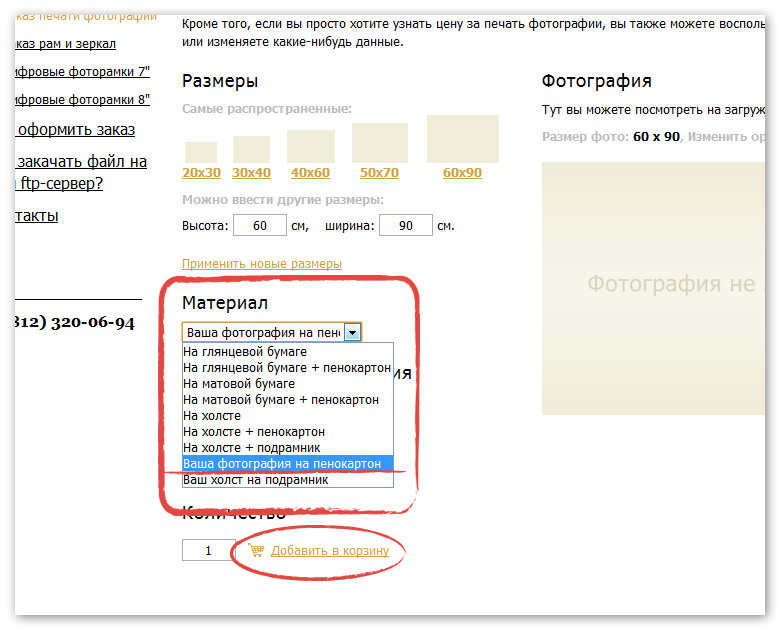Select На холсте + подрамник option
This screenshot has width=780, height=630.
coord(288,447)
